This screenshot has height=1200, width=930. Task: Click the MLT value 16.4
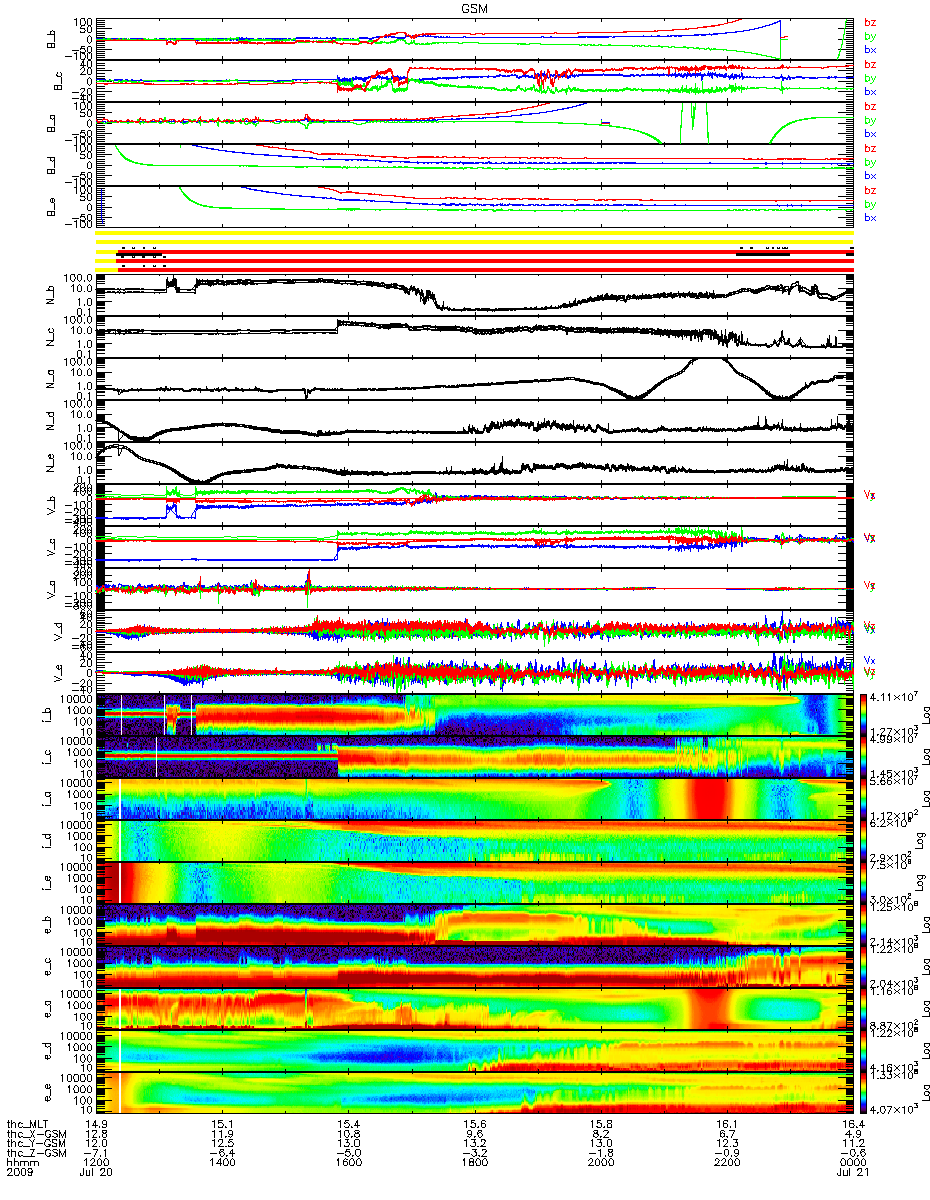pos(853,1123)
